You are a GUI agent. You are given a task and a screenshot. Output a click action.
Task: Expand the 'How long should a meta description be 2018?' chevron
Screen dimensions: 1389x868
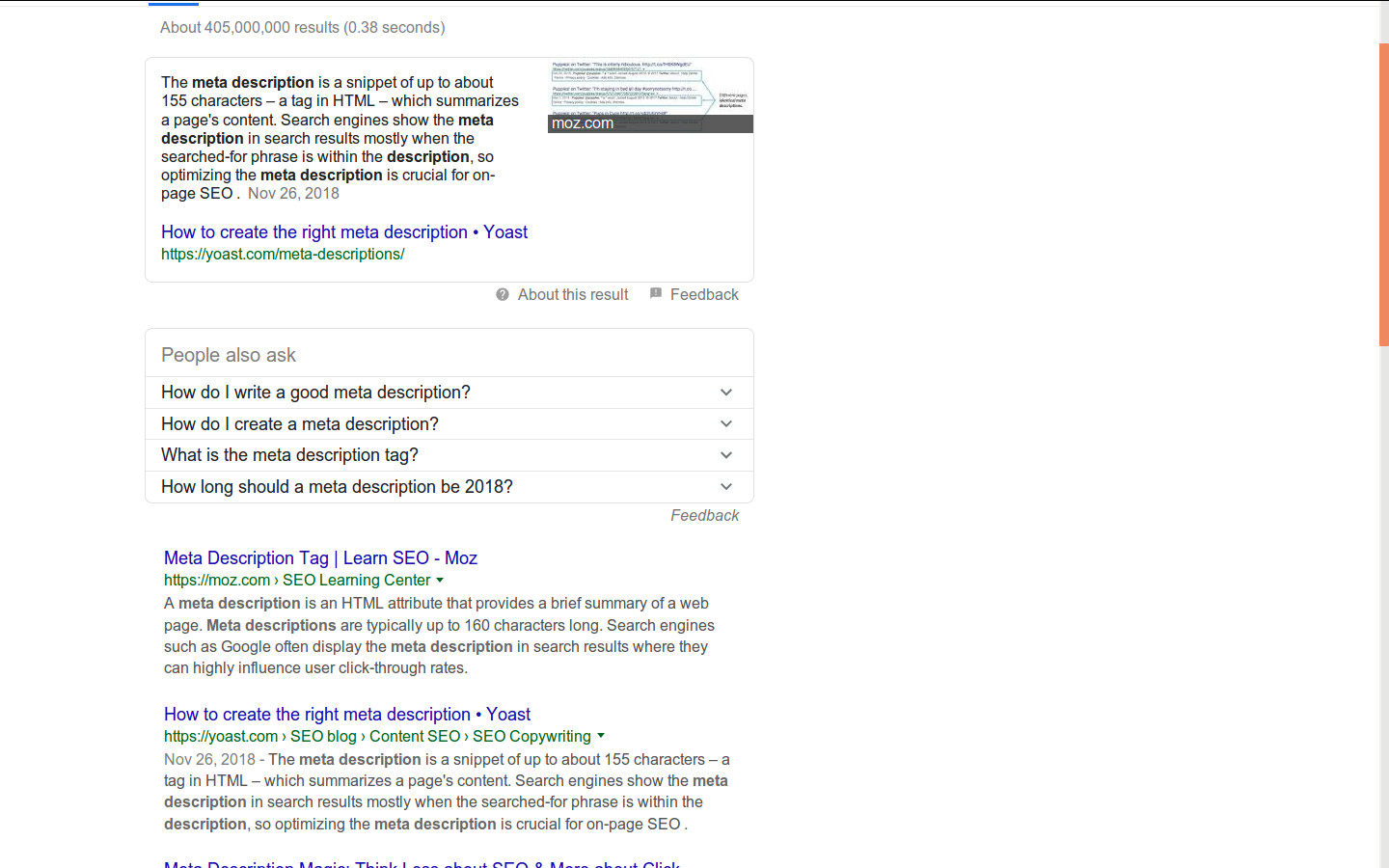726,487
